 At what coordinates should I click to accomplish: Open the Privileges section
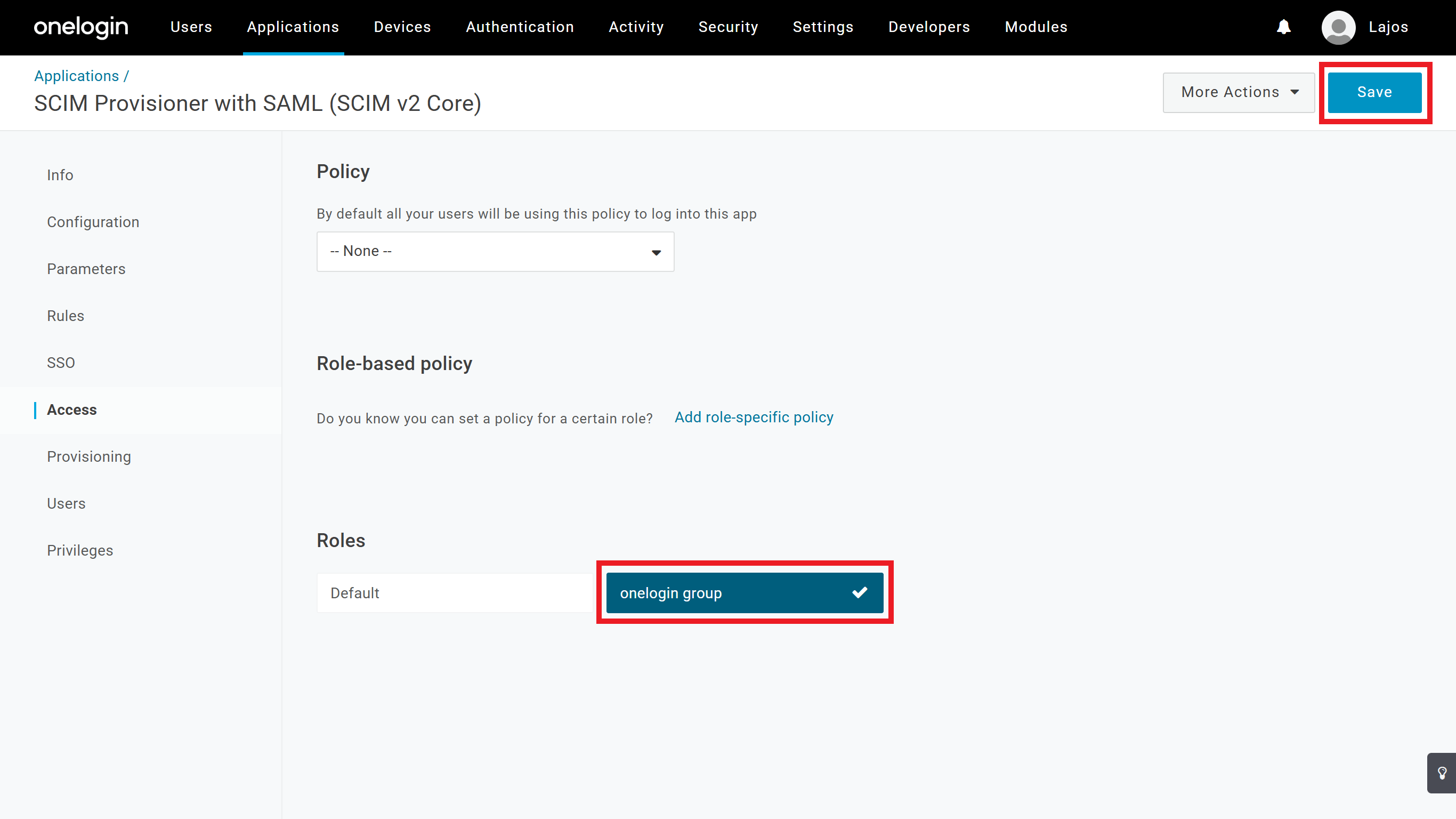80,550
